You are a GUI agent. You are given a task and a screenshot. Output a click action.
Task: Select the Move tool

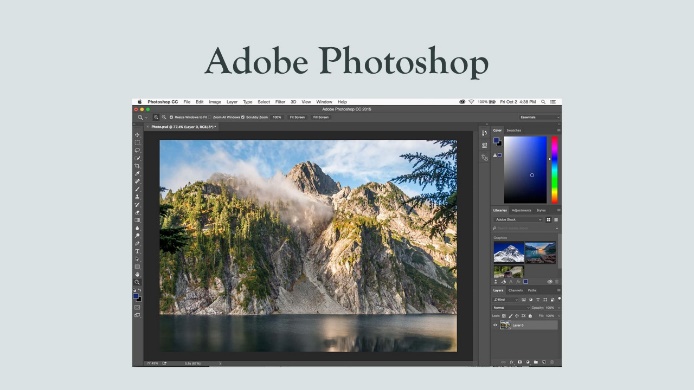tap(137, 135)
